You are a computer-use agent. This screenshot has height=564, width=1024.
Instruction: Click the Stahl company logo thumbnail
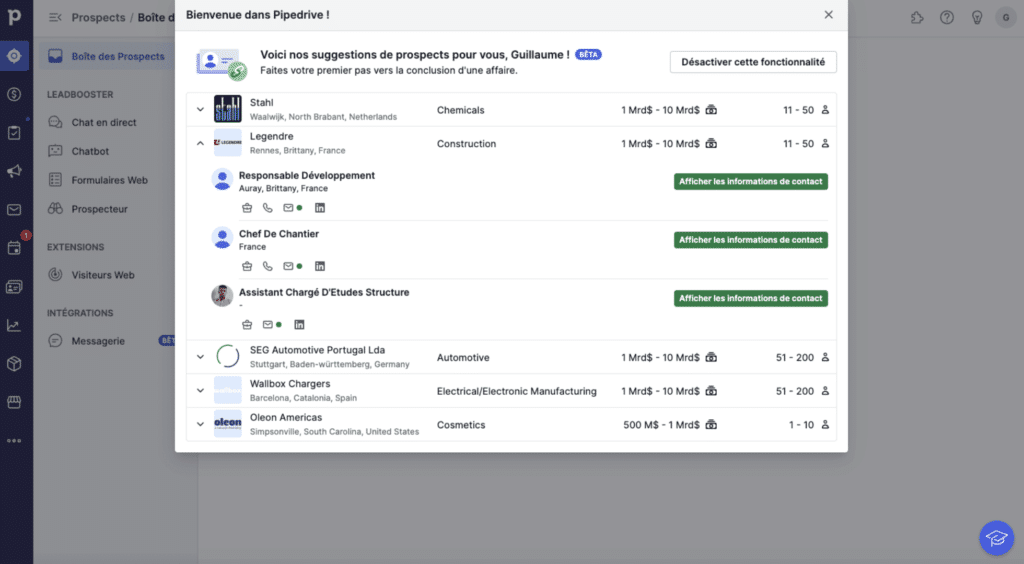(x=227, y=109)
